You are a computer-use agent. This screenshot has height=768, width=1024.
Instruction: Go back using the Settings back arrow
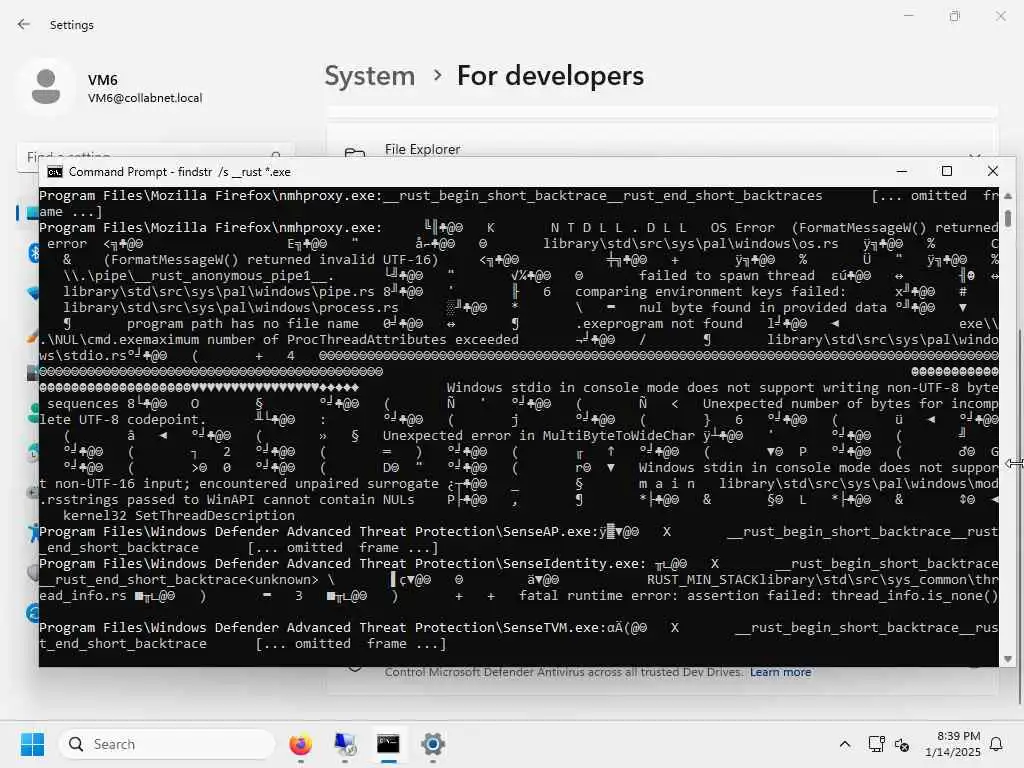(24, 25)
